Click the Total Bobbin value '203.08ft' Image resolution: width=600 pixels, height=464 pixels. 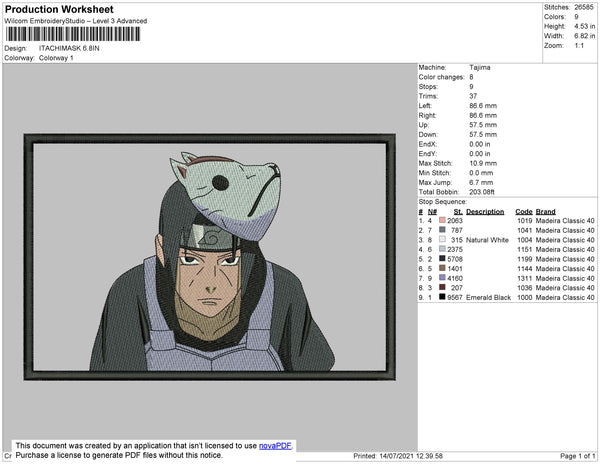pos(482,192)
